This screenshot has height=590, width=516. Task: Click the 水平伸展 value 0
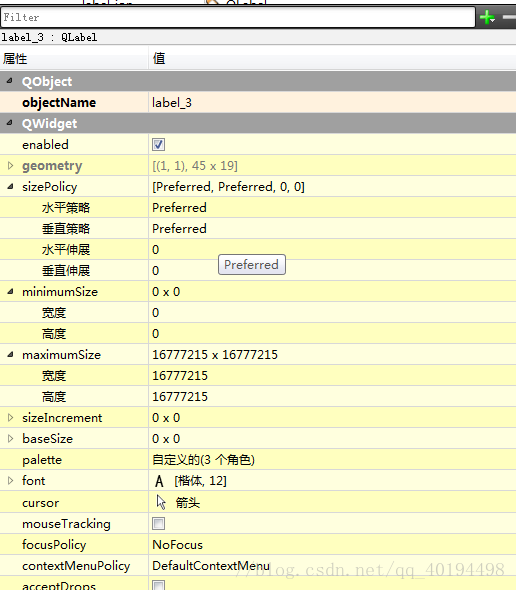(155, 250)
